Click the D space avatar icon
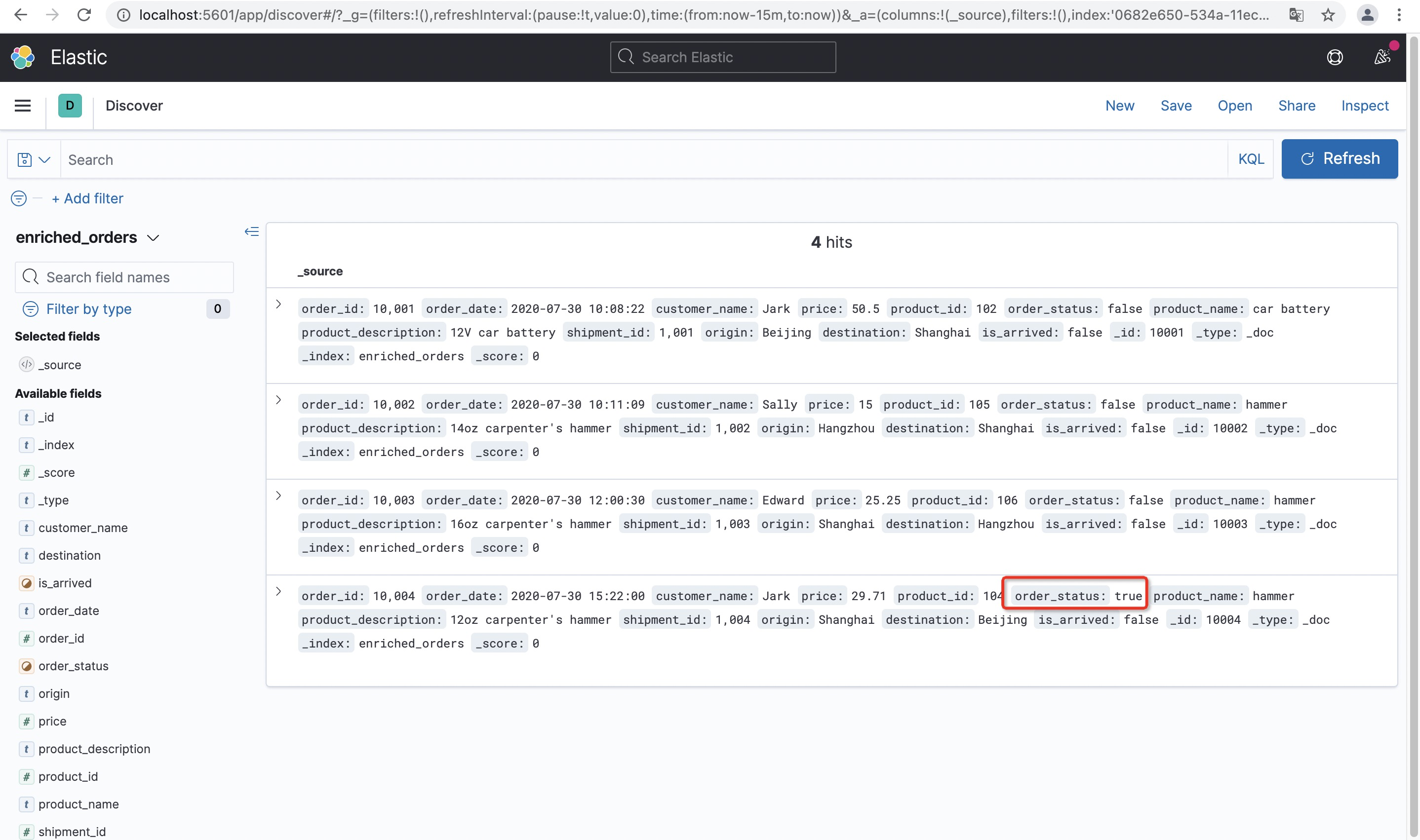The height and width of the screenshot is (840, 1420). (70, 106)
